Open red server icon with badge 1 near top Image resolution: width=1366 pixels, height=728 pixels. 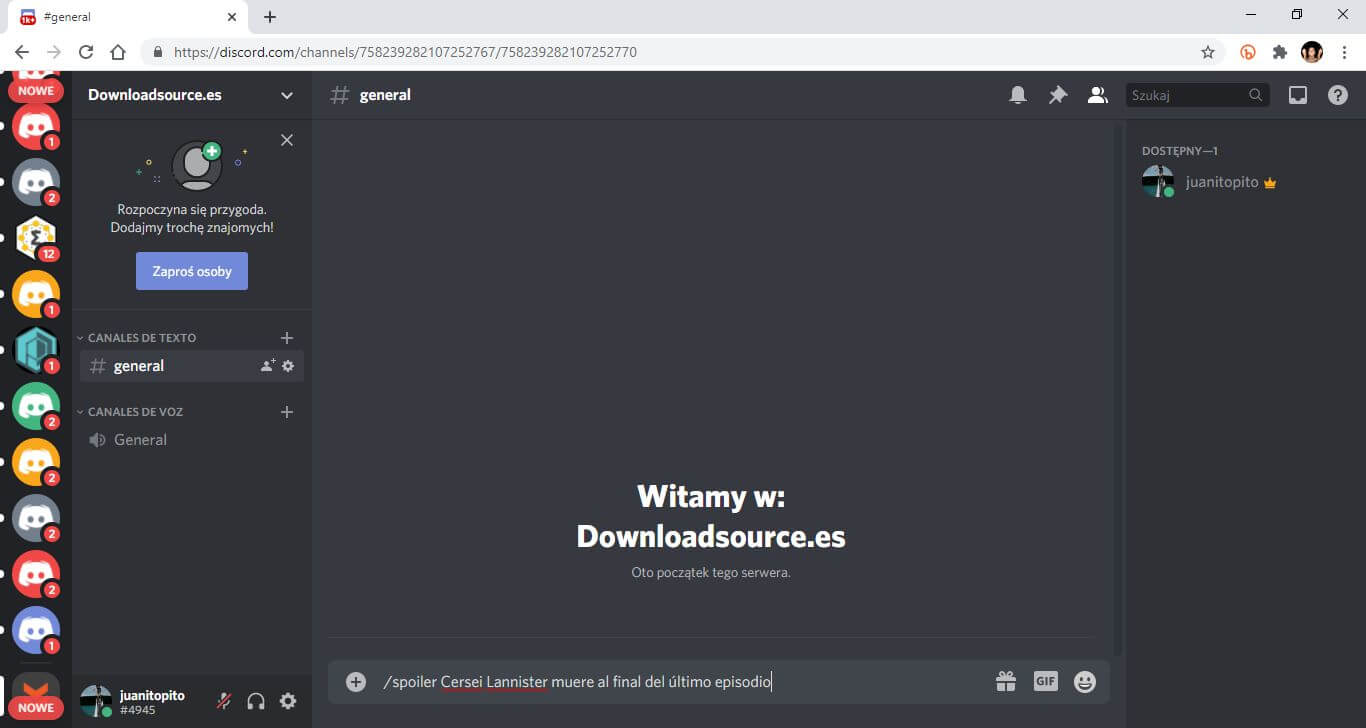tap(36, 126)
